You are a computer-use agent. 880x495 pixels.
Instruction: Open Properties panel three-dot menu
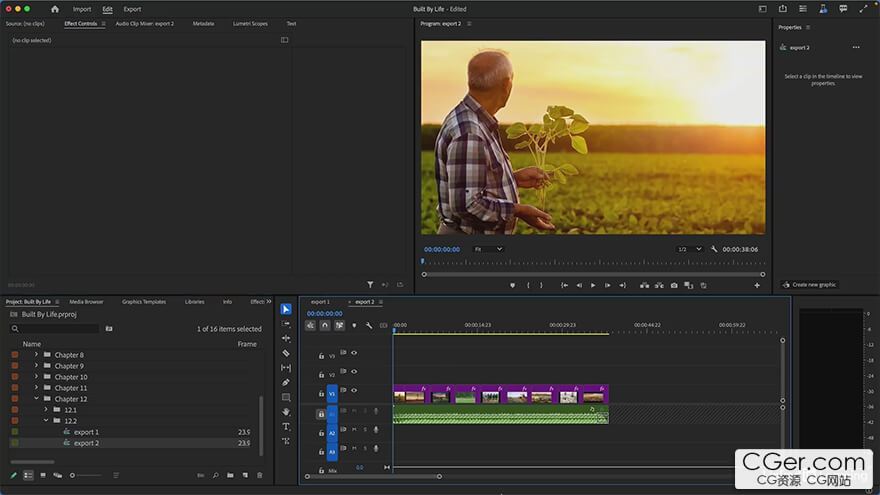(856, 47)
